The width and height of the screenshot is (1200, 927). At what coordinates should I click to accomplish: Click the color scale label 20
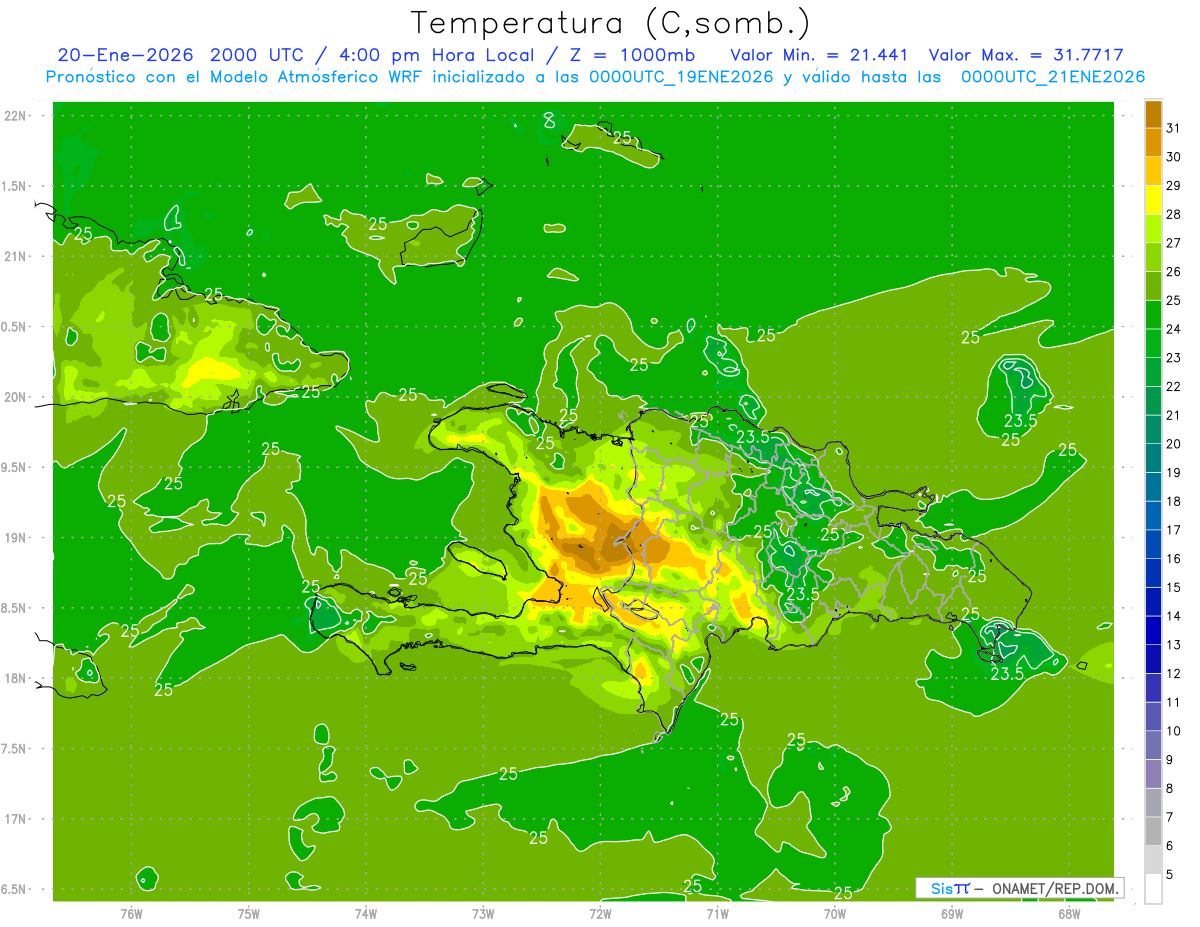[x=1174, y=444]
